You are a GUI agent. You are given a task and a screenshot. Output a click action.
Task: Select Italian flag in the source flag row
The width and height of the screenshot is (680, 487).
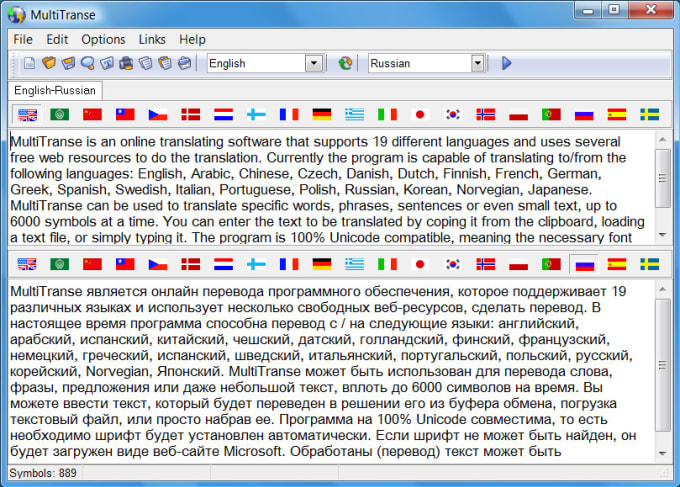point(387,114)
